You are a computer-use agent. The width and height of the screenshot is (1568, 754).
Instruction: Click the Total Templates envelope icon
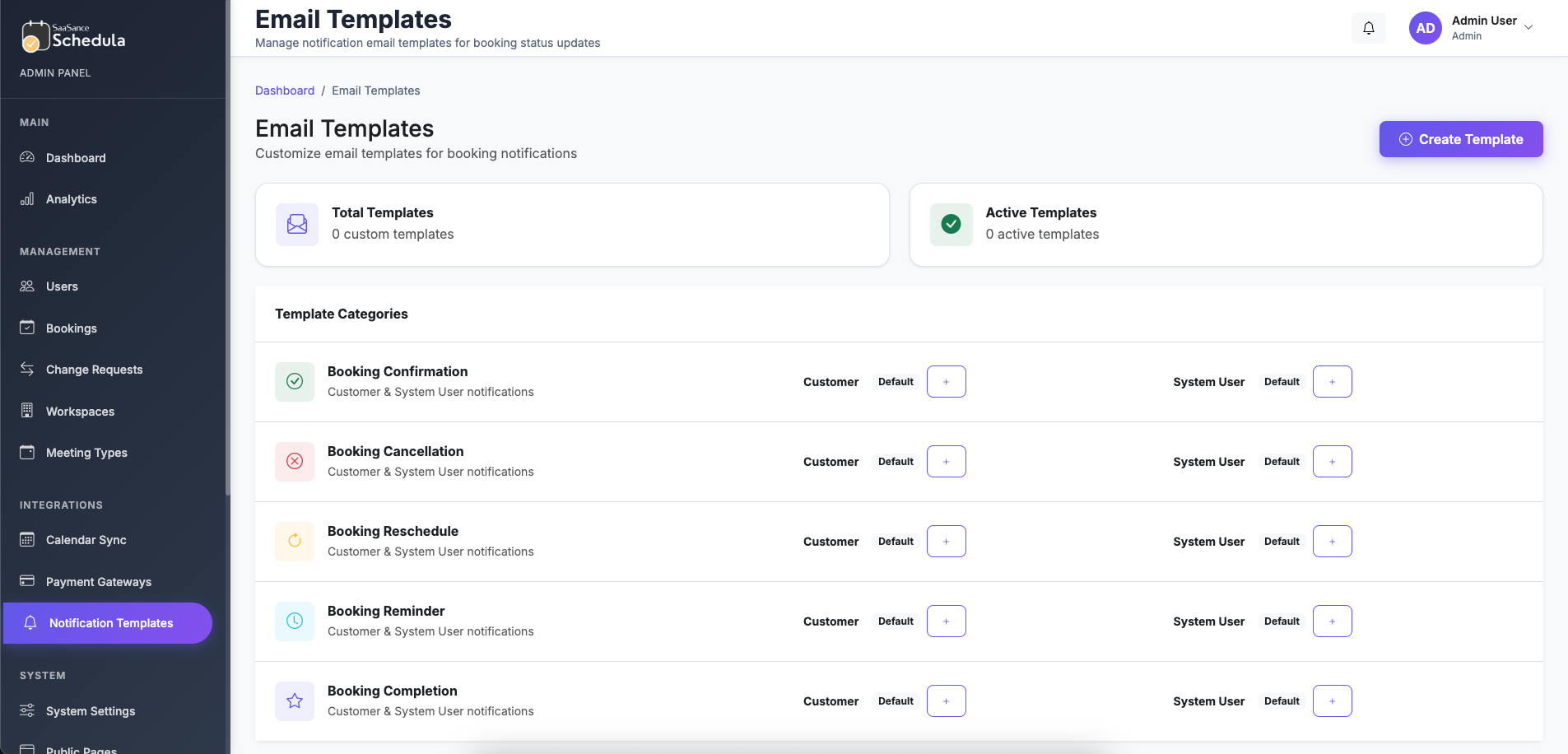(296, 224)
